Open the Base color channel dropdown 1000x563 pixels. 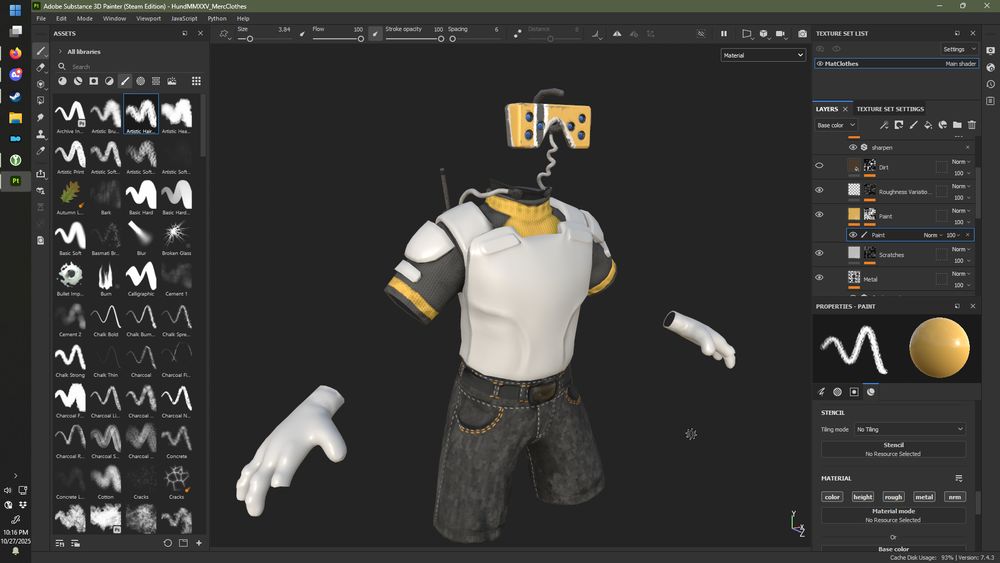click(x=836, y=125)
